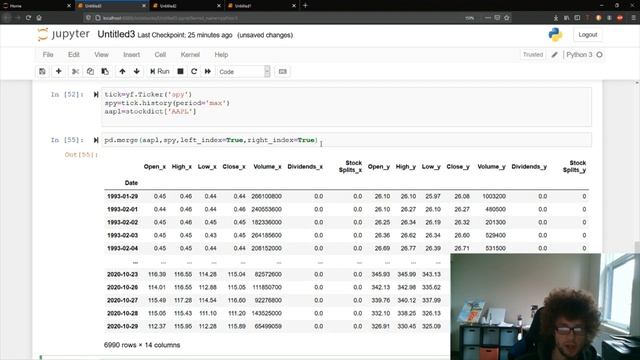Open a new browser tab with plus

305,6
